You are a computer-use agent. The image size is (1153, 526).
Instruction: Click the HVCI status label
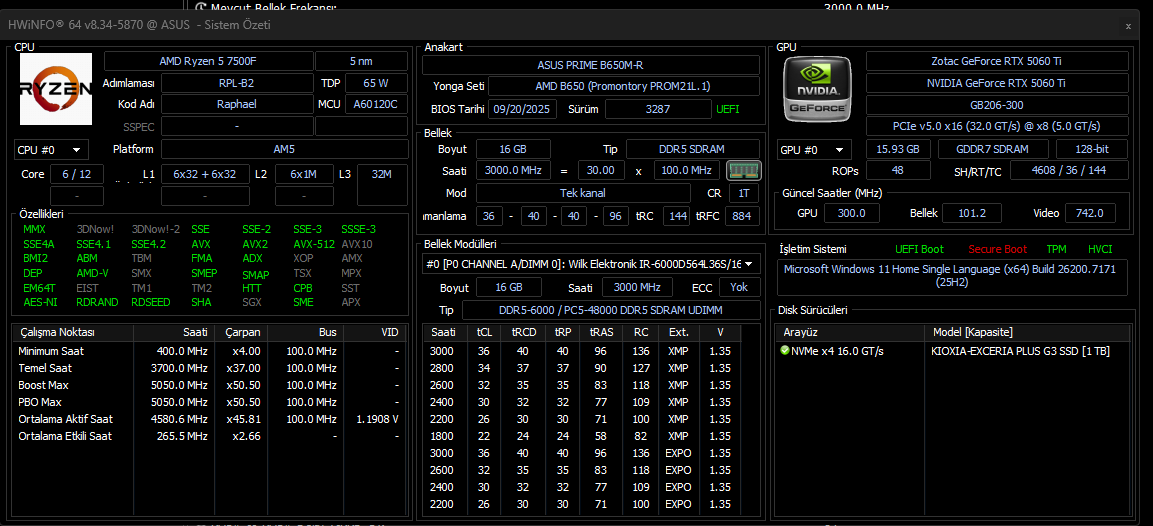coord(1100,249)
